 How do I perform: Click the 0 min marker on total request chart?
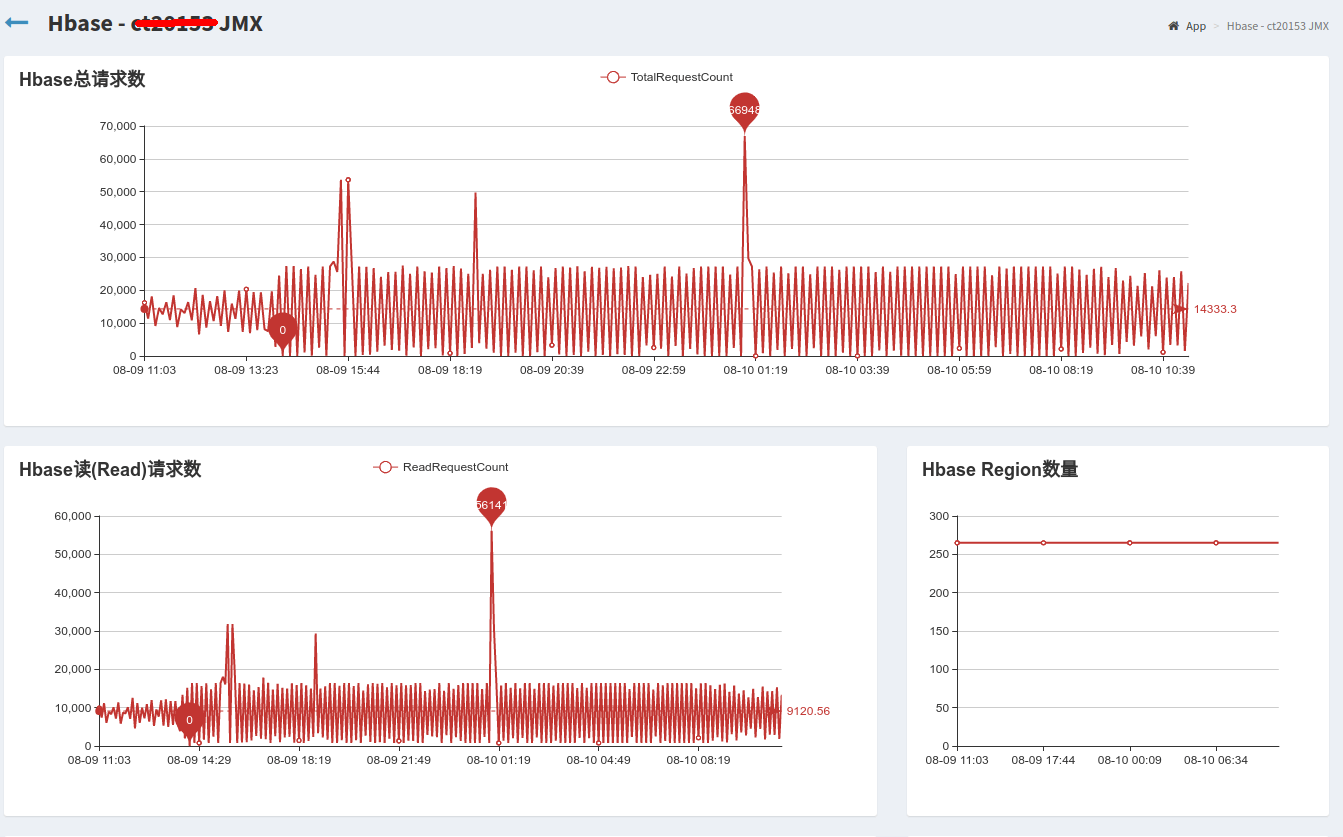(x=282, y=330)
